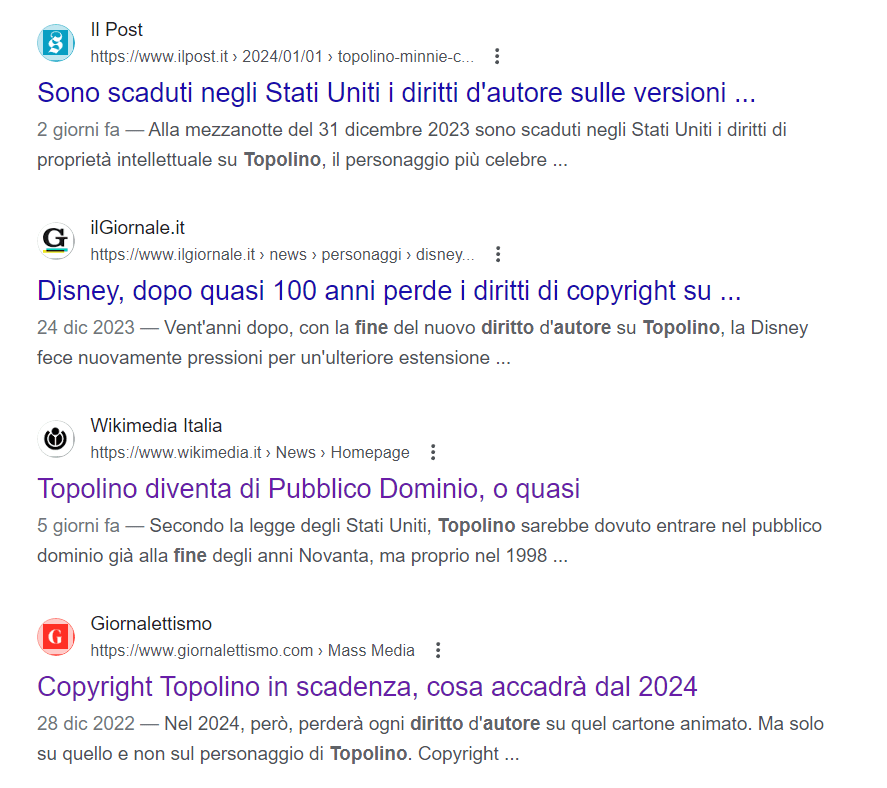The image size is (887, 788).
Task: Open "Sono scaduti negli Stati Uniti i diritti d'autore" result
Action: (x=397, y=93)
